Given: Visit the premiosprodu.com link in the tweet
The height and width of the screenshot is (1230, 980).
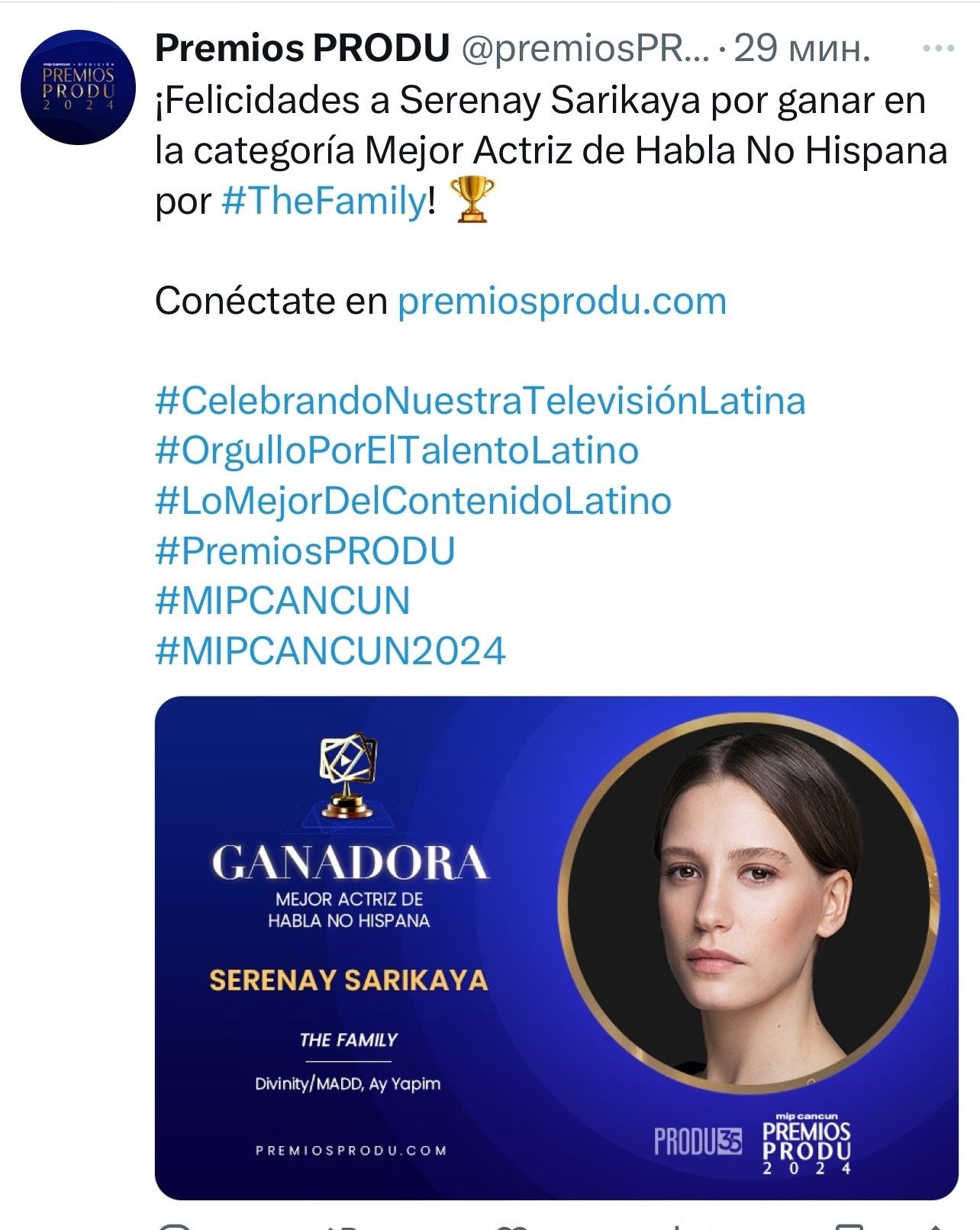Looking at the screenshot, I should (562, 301).
